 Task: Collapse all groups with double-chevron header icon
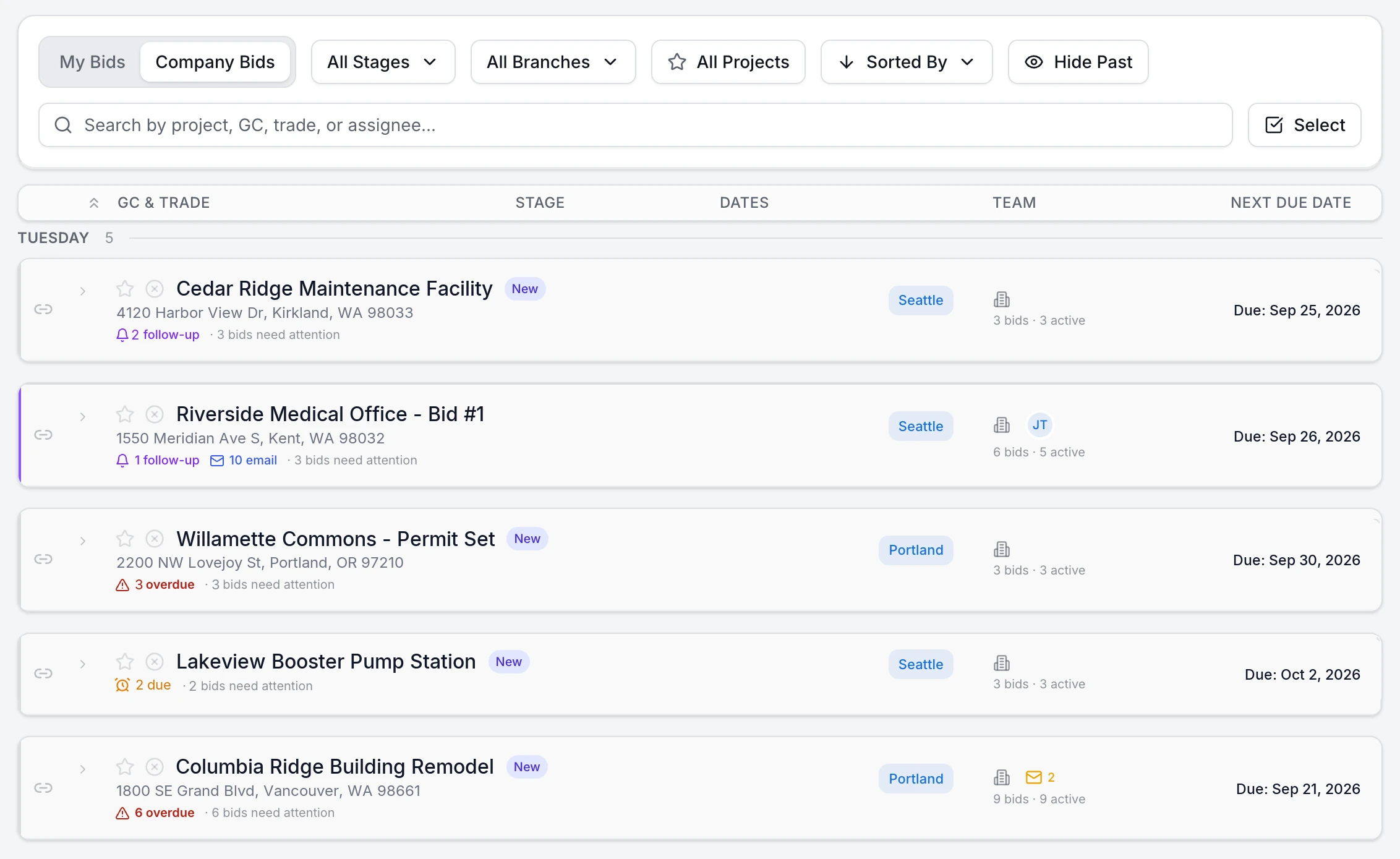(94, 203)
